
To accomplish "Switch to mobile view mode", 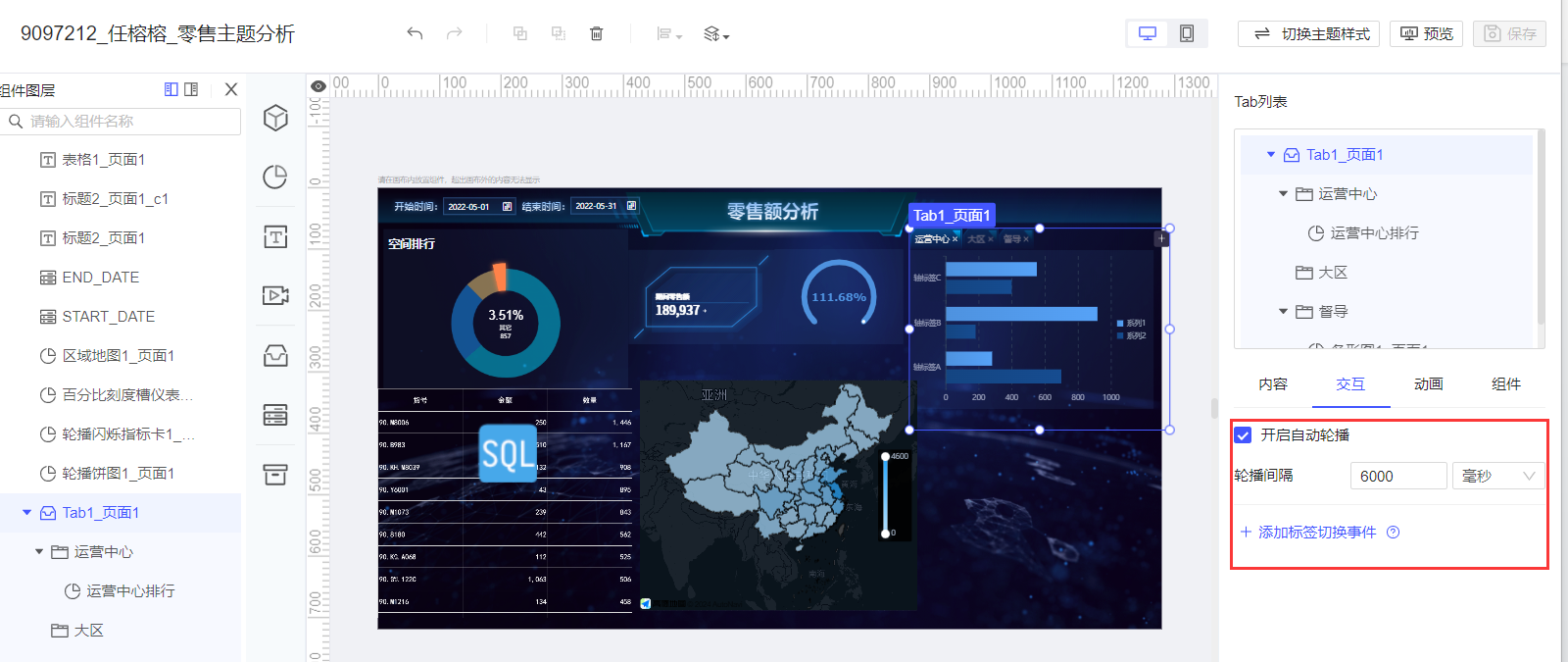I will coord(1187,33).
